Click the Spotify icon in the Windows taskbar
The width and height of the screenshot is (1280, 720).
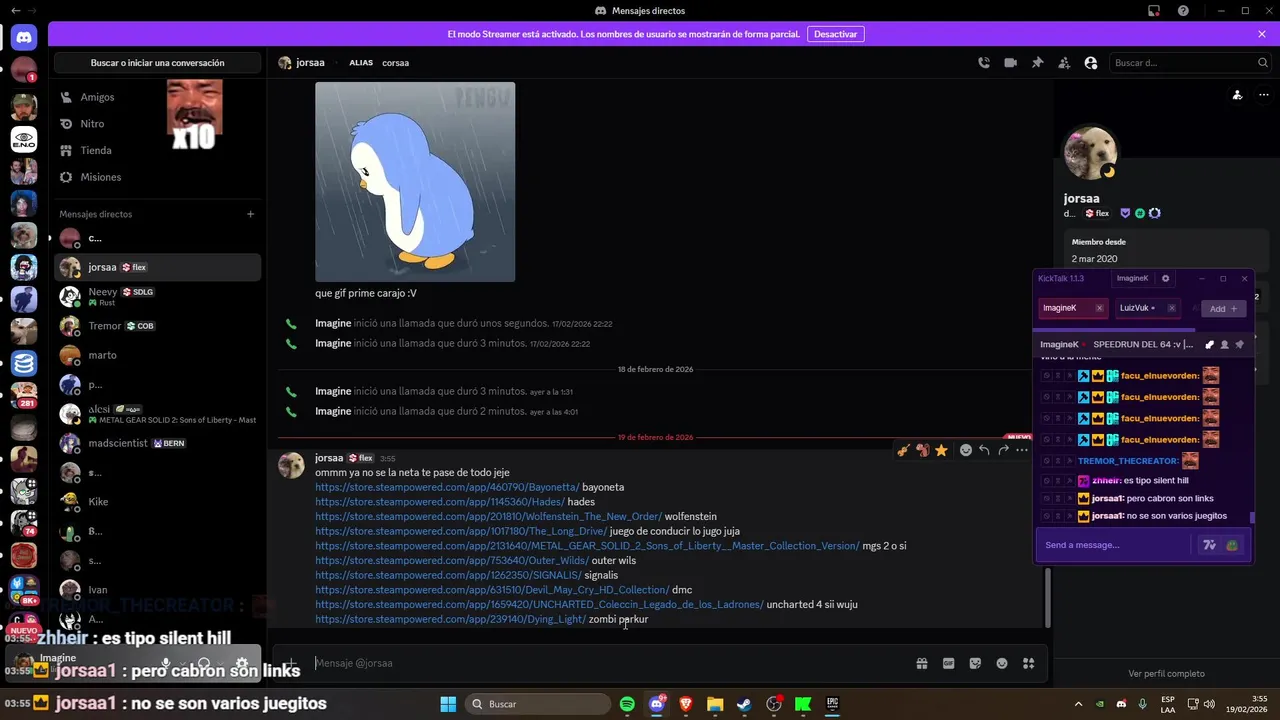[627, 704]
